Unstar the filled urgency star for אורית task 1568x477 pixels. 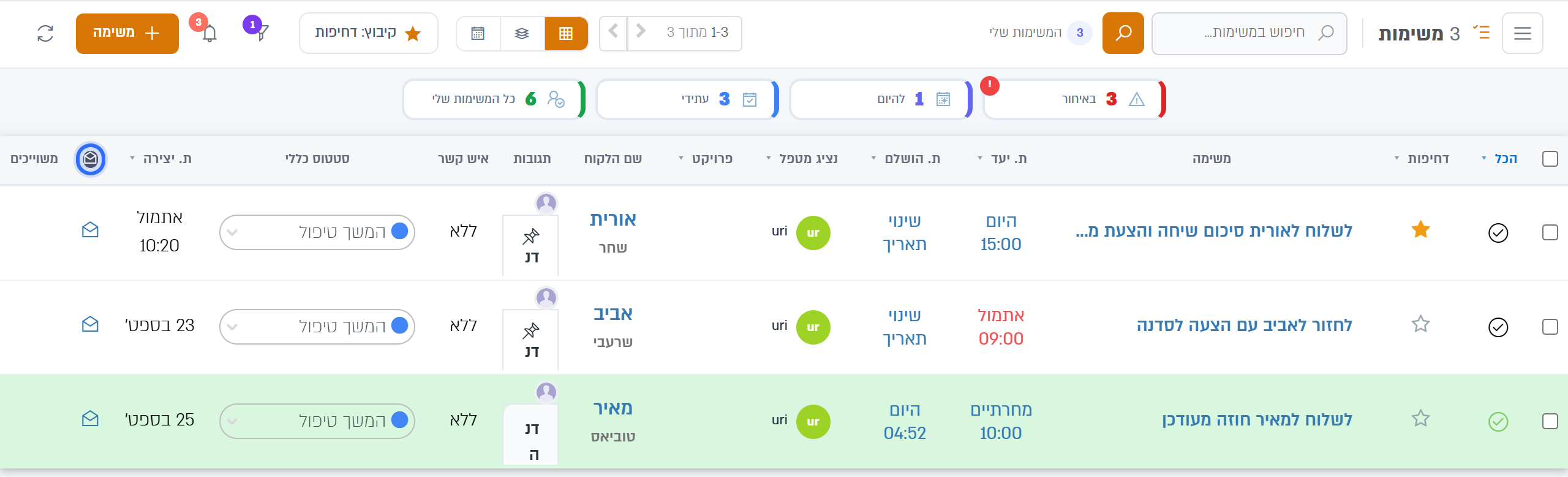point(1421,230)
